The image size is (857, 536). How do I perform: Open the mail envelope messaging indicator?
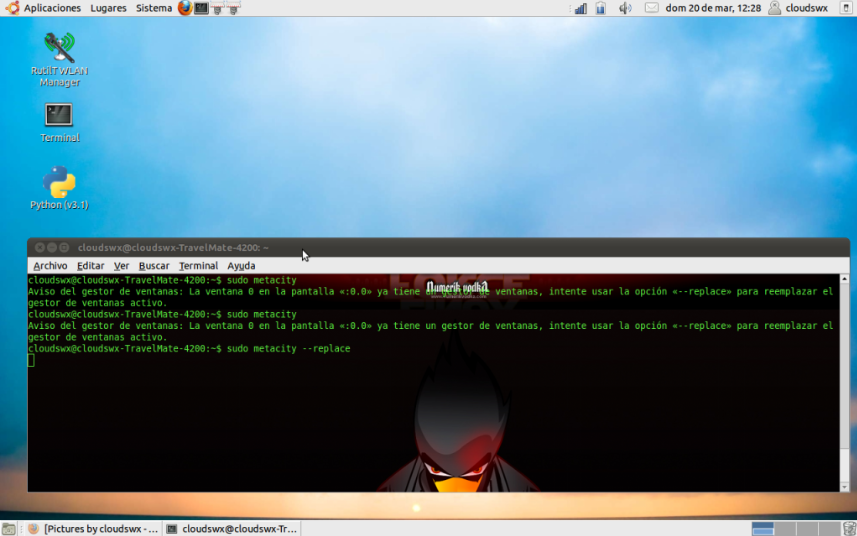pyautogui.click(x=651, y=8)
